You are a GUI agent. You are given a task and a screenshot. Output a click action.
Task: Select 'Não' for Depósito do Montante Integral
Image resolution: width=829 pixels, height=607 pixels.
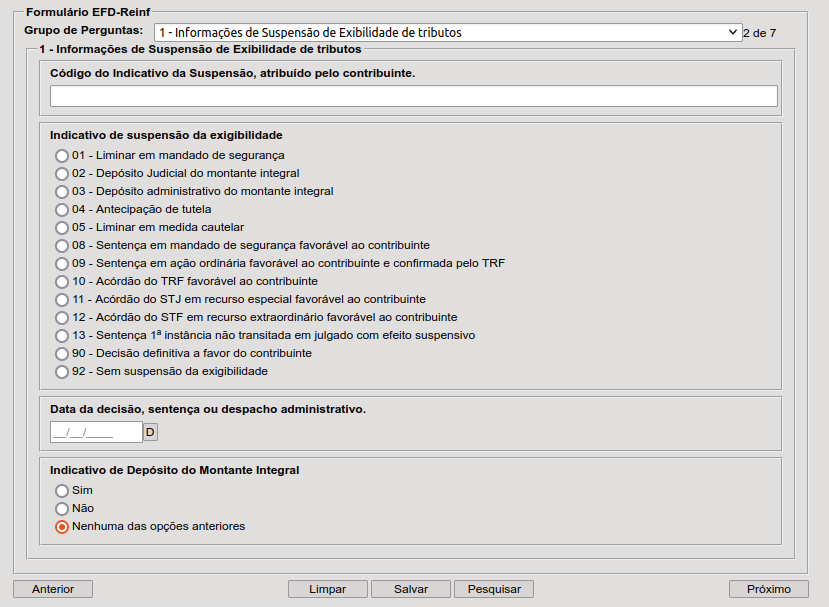coord(62,509)
